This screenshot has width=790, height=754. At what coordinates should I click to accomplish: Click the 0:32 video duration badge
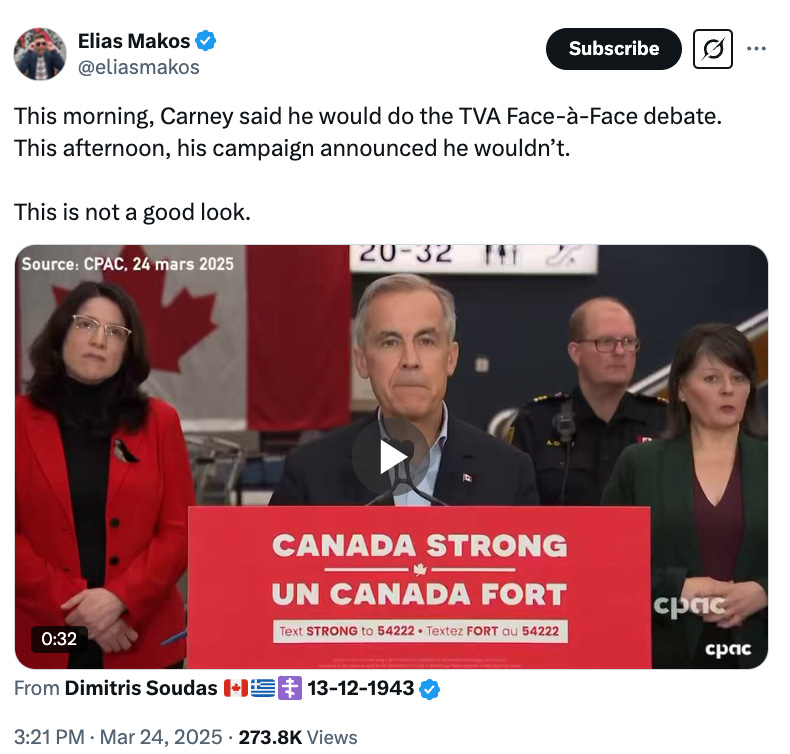click(x=59, y=639)
